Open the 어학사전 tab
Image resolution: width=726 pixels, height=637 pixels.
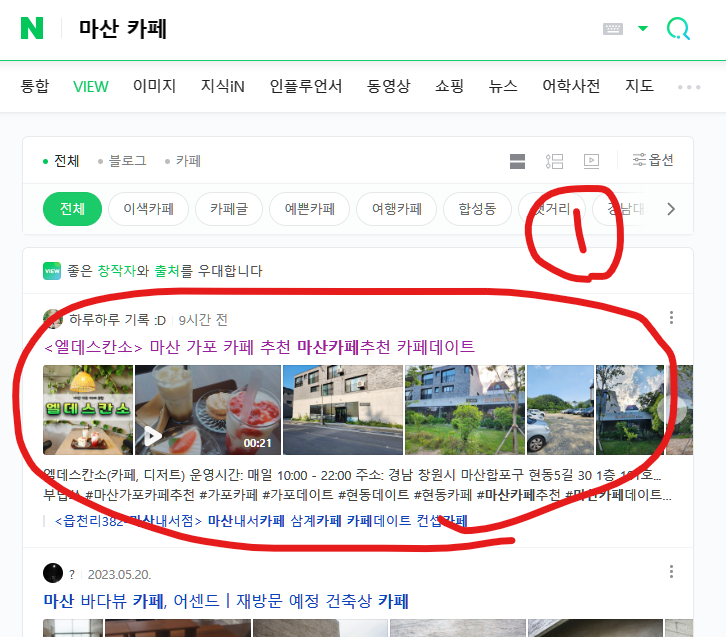pos(571,86)
